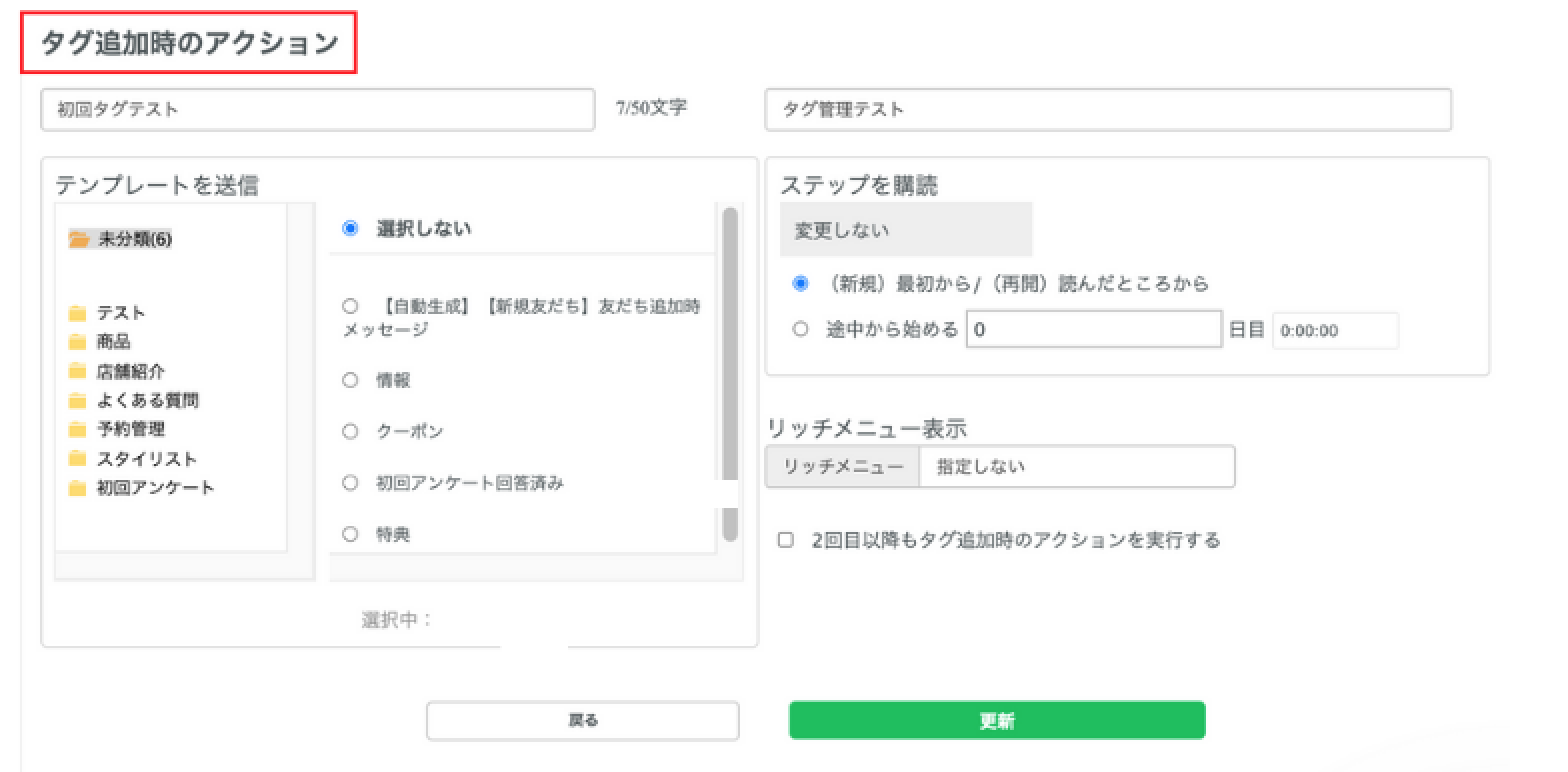Click the ステップを購読 heading
Screen dimensions: 1568x772
pyautogui.click(x=858, y=184)
